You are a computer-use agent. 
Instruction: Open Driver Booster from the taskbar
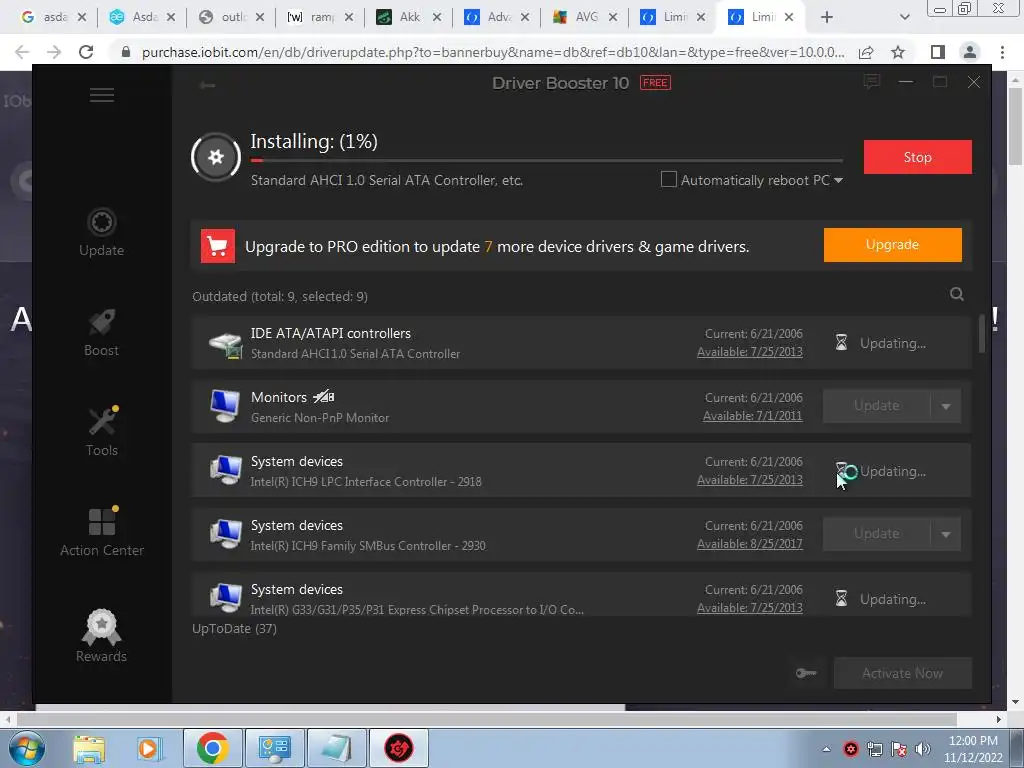point(398,748)
